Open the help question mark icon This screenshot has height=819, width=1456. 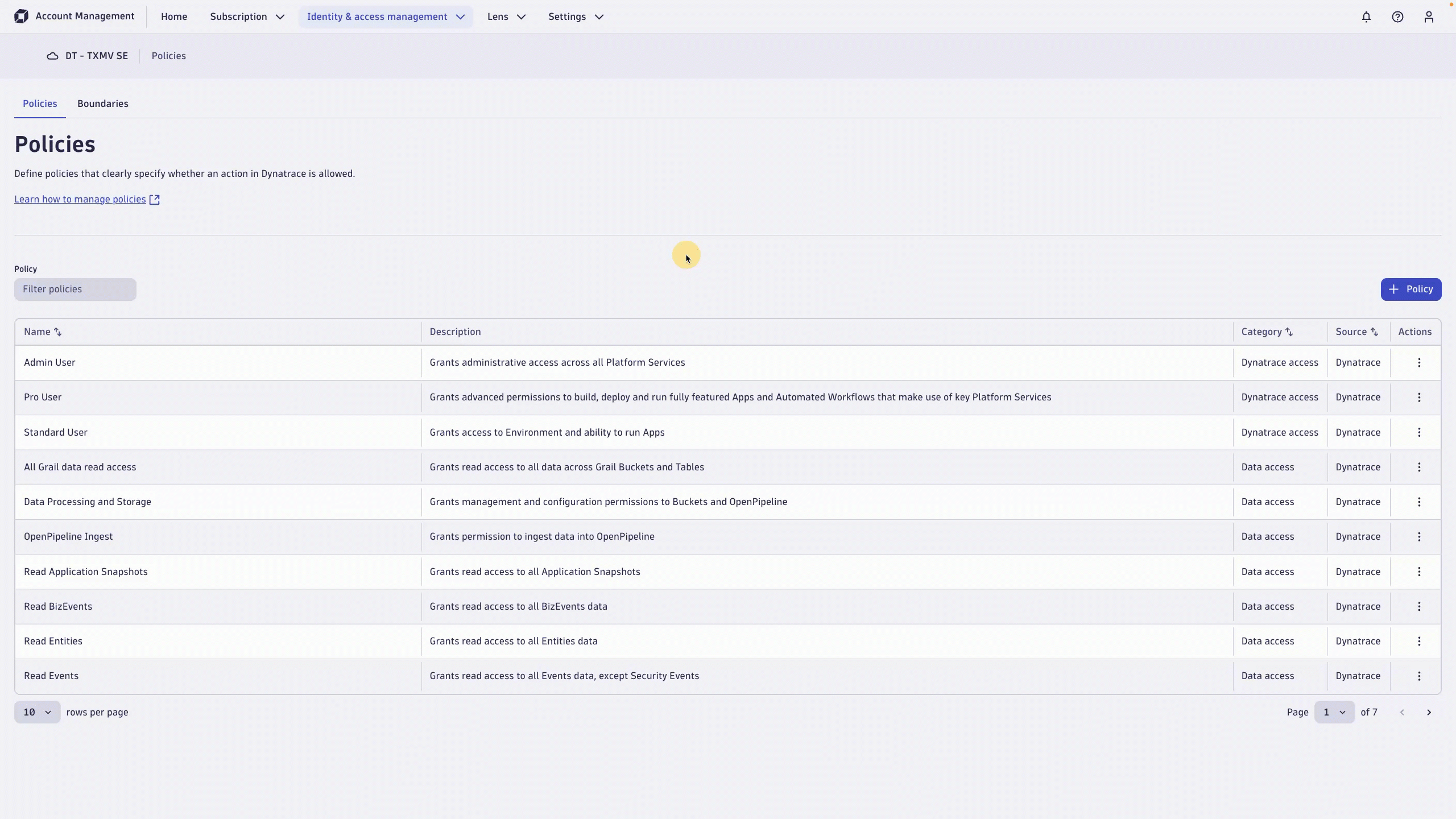[1397, 17]
